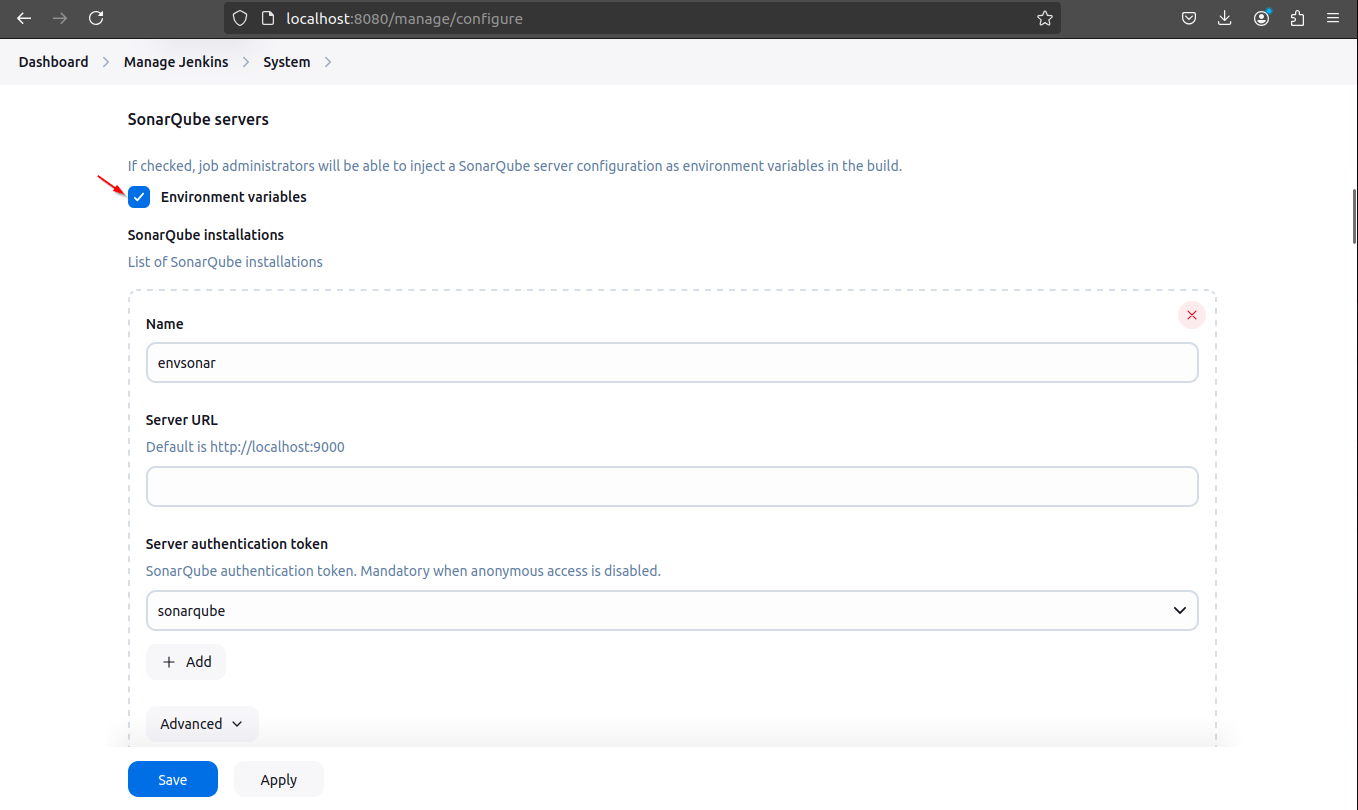Go to the Dashboard breadcrumb
The height and width of the screenshot is (810, 1358).
[x=54, y=62]
